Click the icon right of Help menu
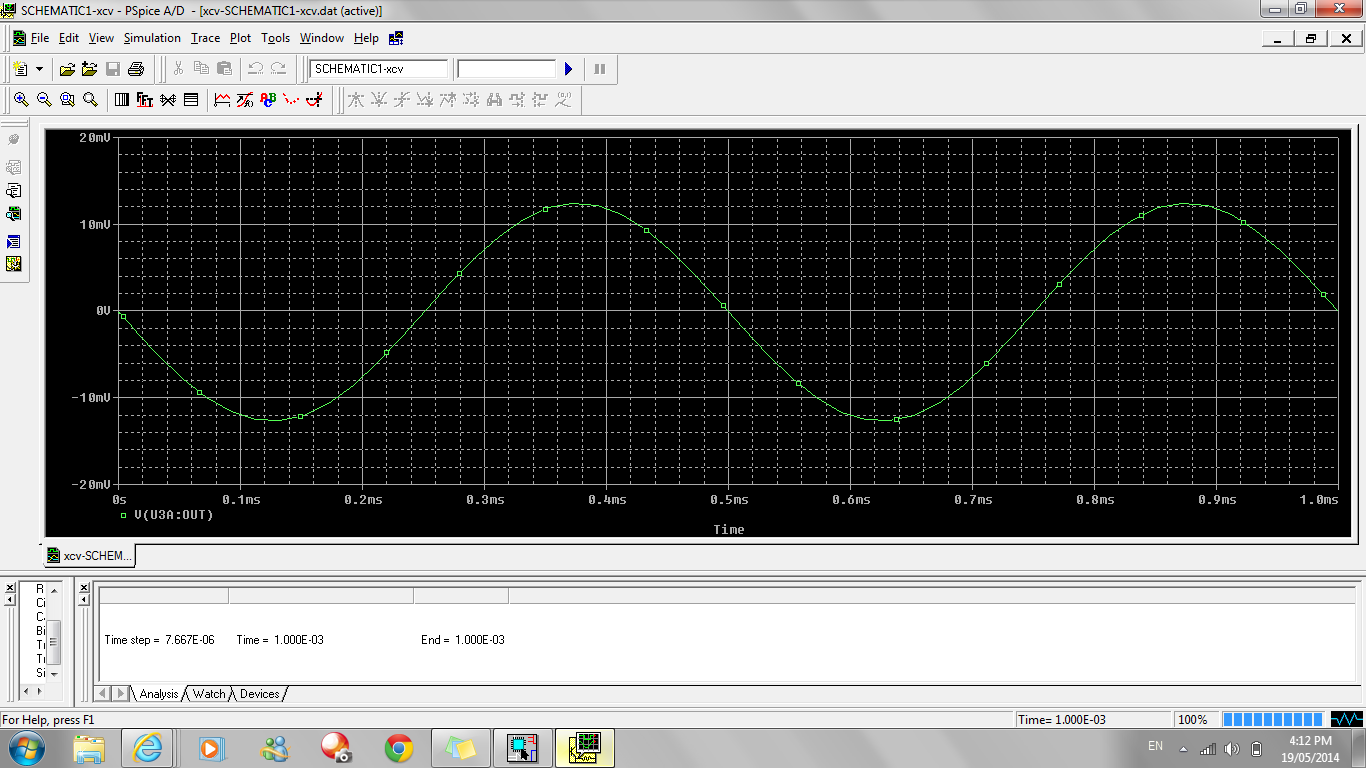1366x768 pixels. (396, 38)
